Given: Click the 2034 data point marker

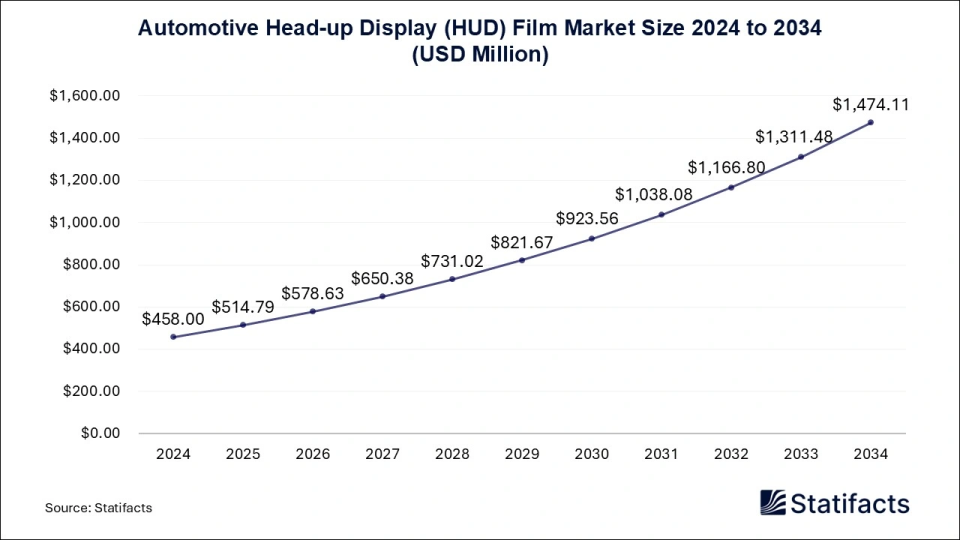Looking at the screenshot, I should click(x=871, y=122).
